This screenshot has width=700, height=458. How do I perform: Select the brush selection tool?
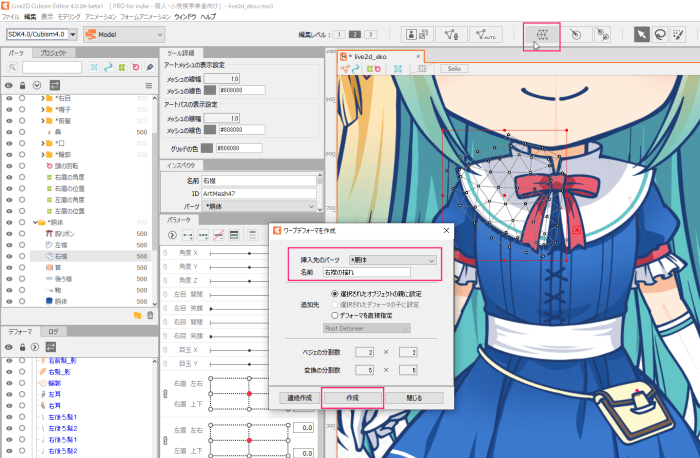[678, 34]
